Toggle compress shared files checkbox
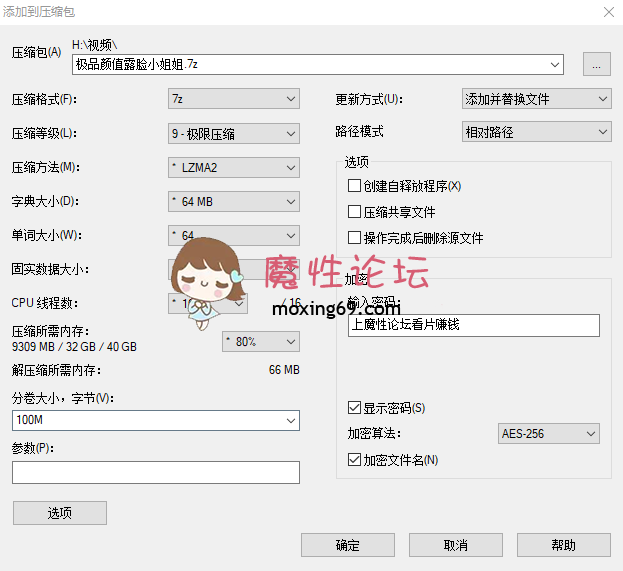The width and height of the screenshot is (623, 571). [354, 212]
